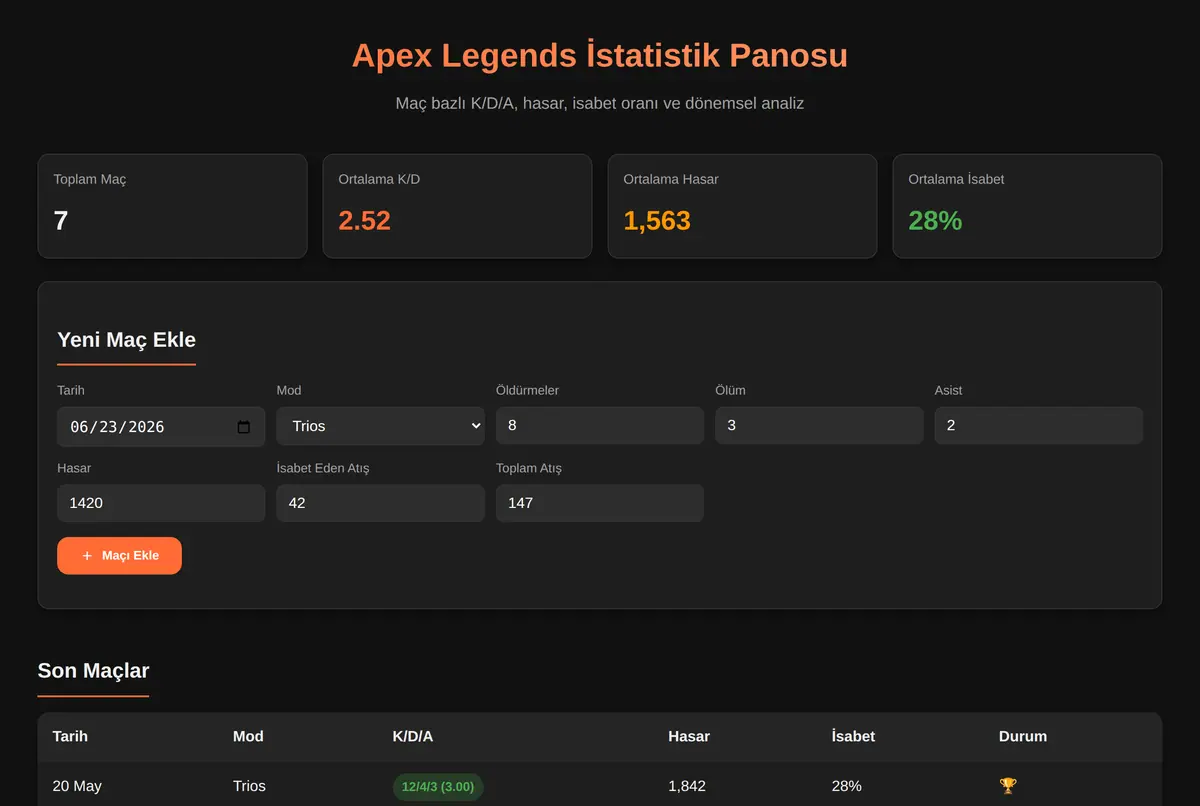
Task: Click the trophy icon in the 20 May row
Action: (1008, 786)
